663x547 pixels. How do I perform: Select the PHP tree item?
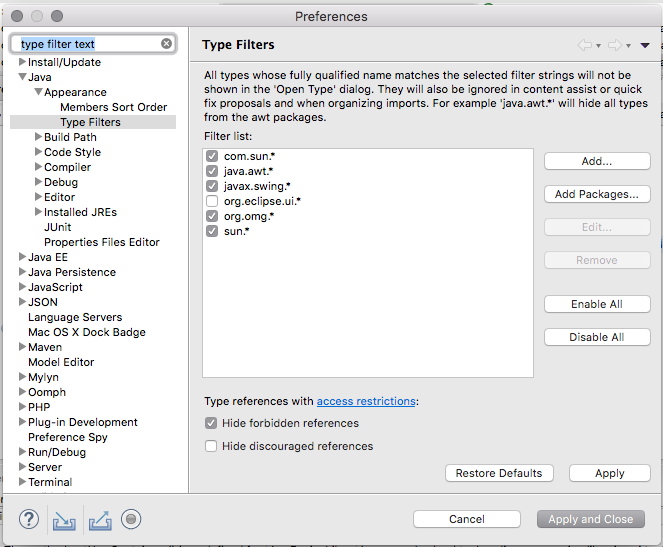pos(39,407)
